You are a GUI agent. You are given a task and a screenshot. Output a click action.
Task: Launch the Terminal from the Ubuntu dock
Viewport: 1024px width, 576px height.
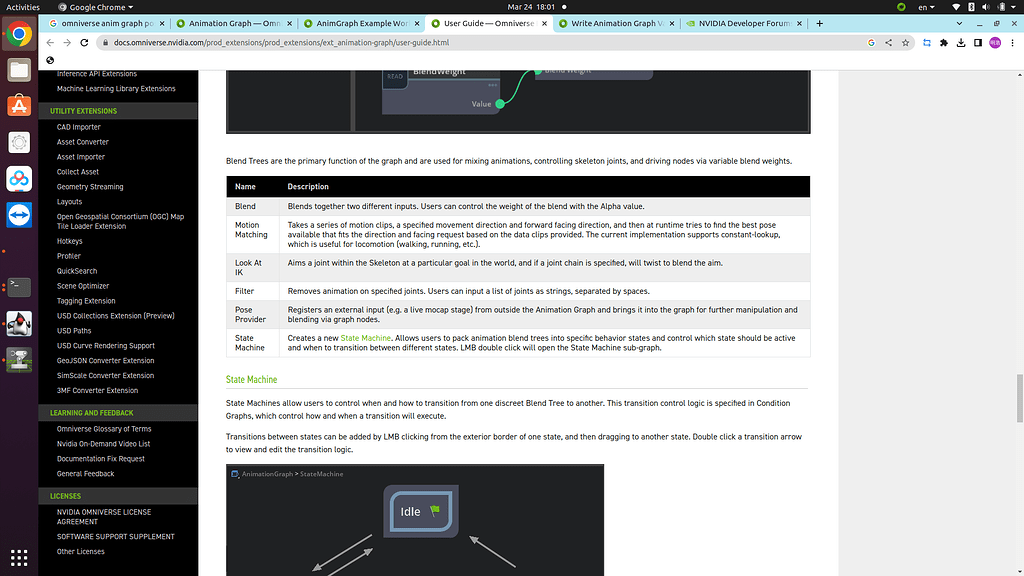point(18,288)
